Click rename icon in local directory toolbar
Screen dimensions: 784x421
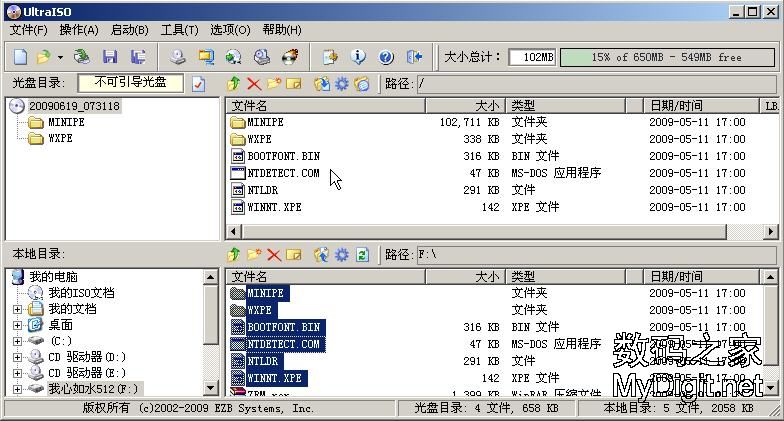[294, 254]
